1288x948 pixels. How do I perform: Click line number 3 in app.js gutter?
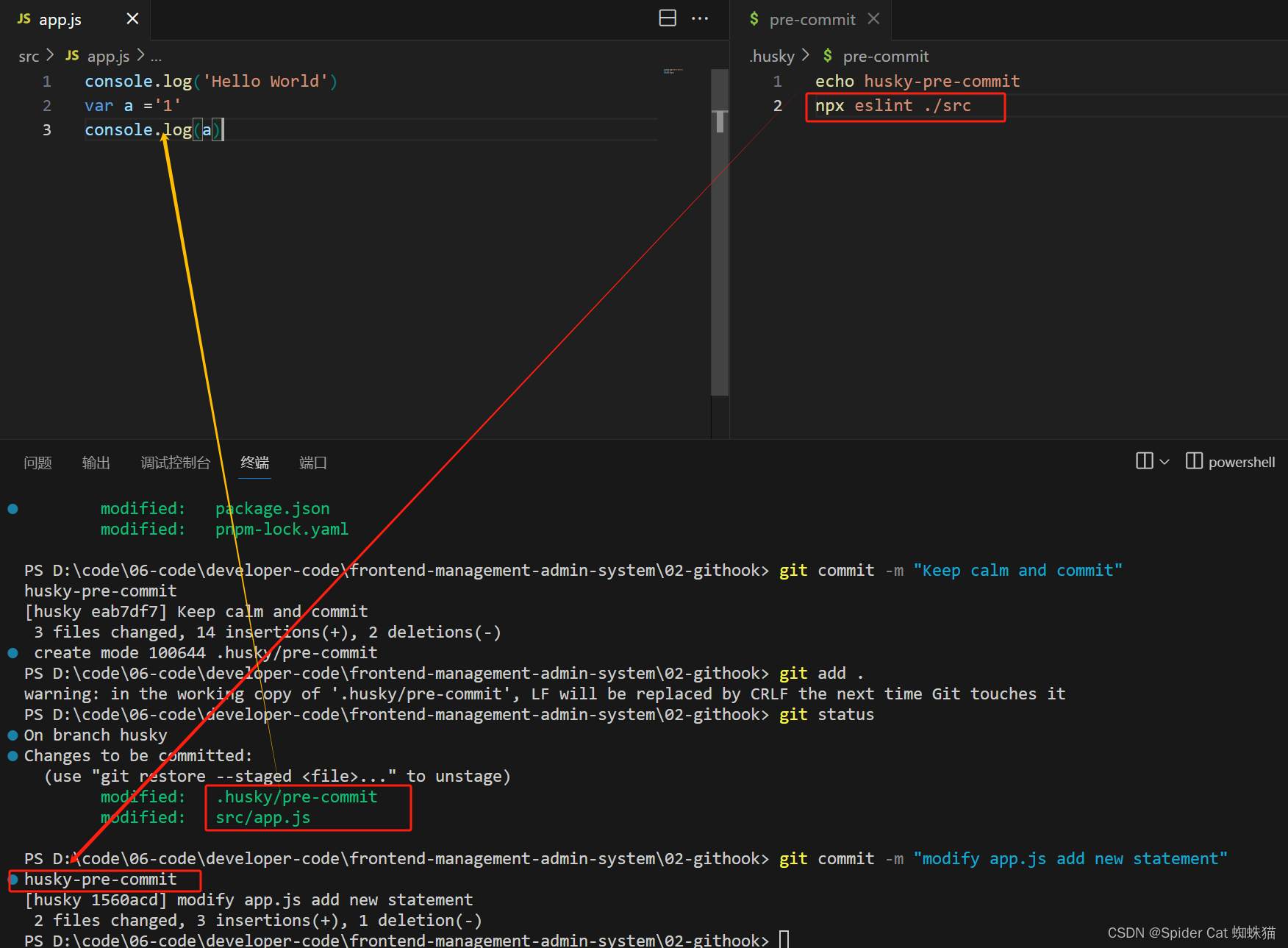coord(46,130)
